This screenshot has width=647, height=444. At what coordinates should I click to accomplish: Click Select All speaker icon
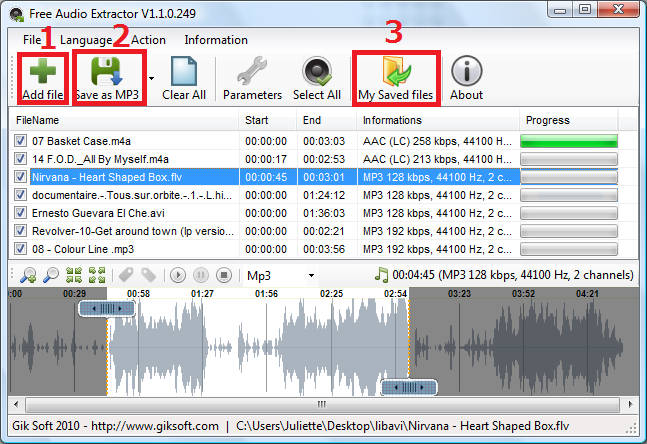coord(317,71)
